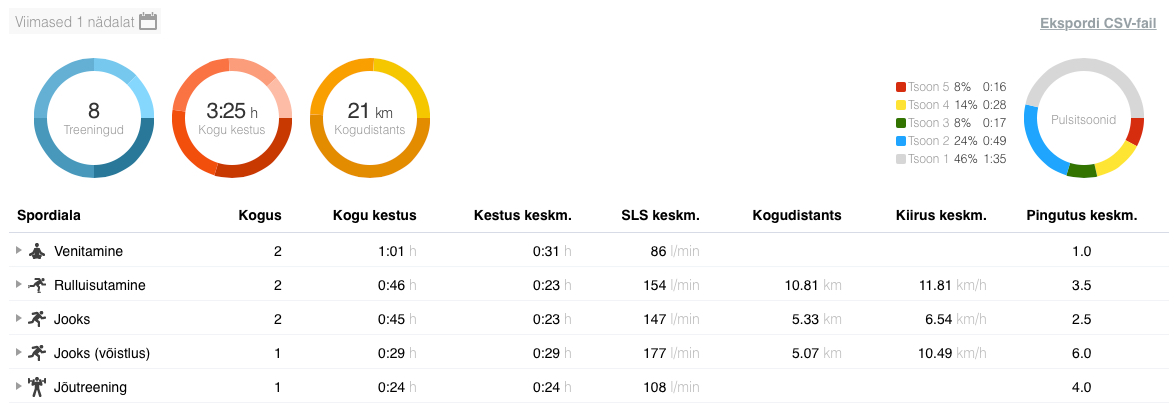Expand the Rulluisutamine row details
The image size is (1175, 403).
coord(19,285)
